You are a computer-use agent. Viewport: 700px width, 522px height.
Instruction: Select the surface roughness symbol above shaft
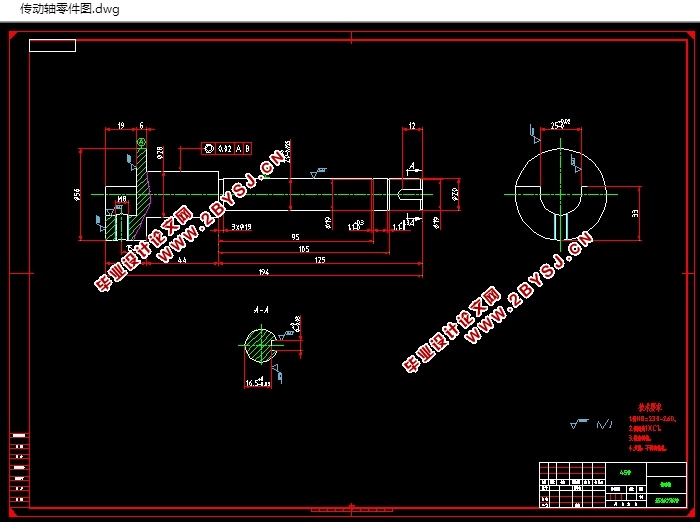tap(318, 173)
